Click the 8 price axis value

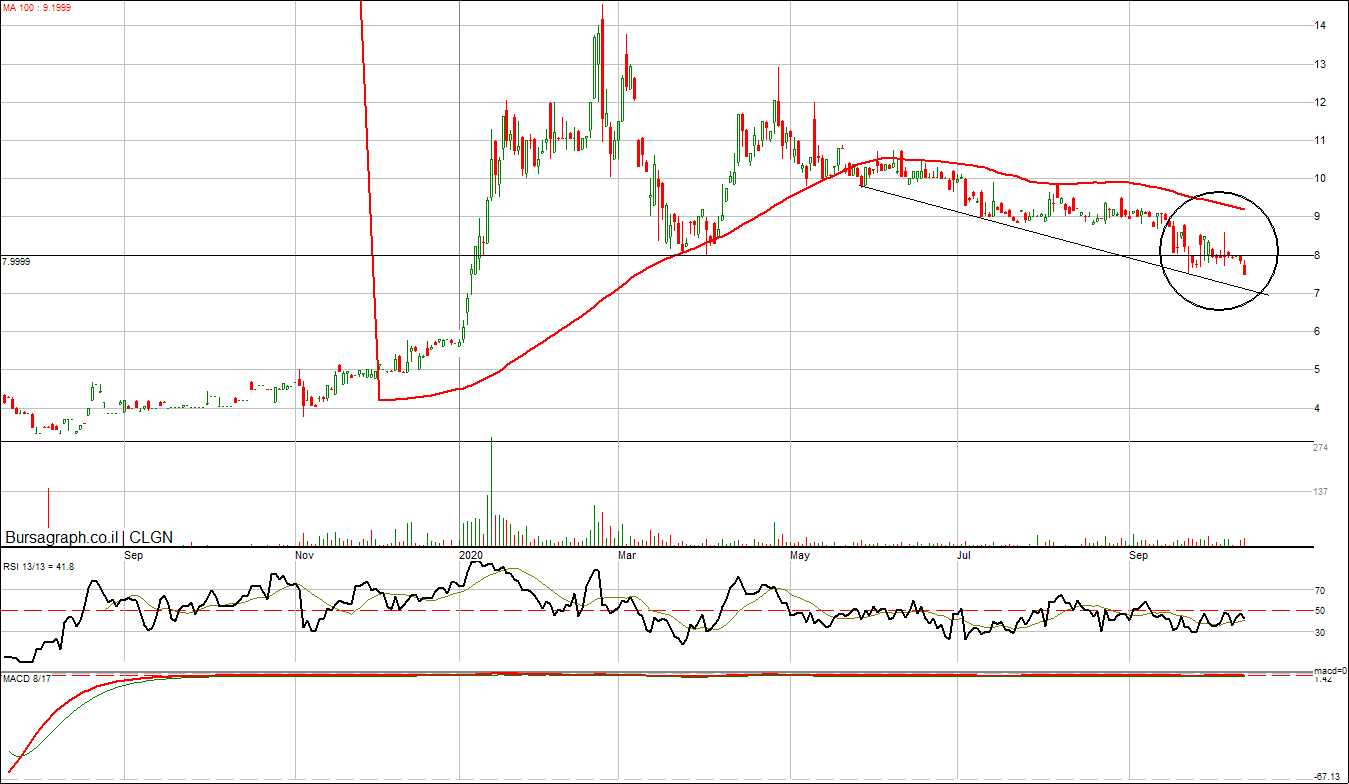click(x=1318, y=255)
